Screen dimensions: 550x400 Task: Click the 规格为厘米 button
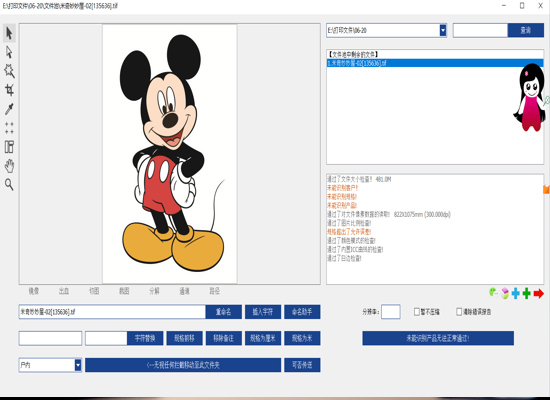point(263,338)
